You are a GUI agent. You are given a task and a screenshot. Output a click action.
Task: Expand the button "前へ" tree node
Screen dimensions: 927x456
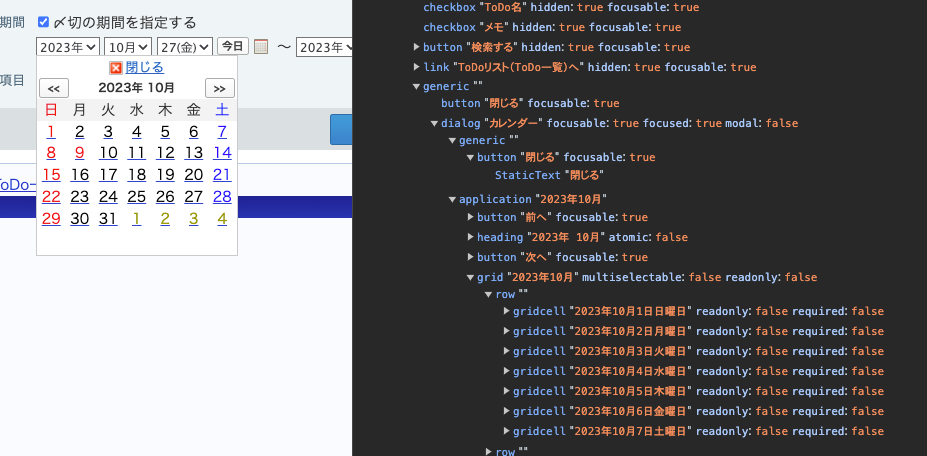pos(471,217)
